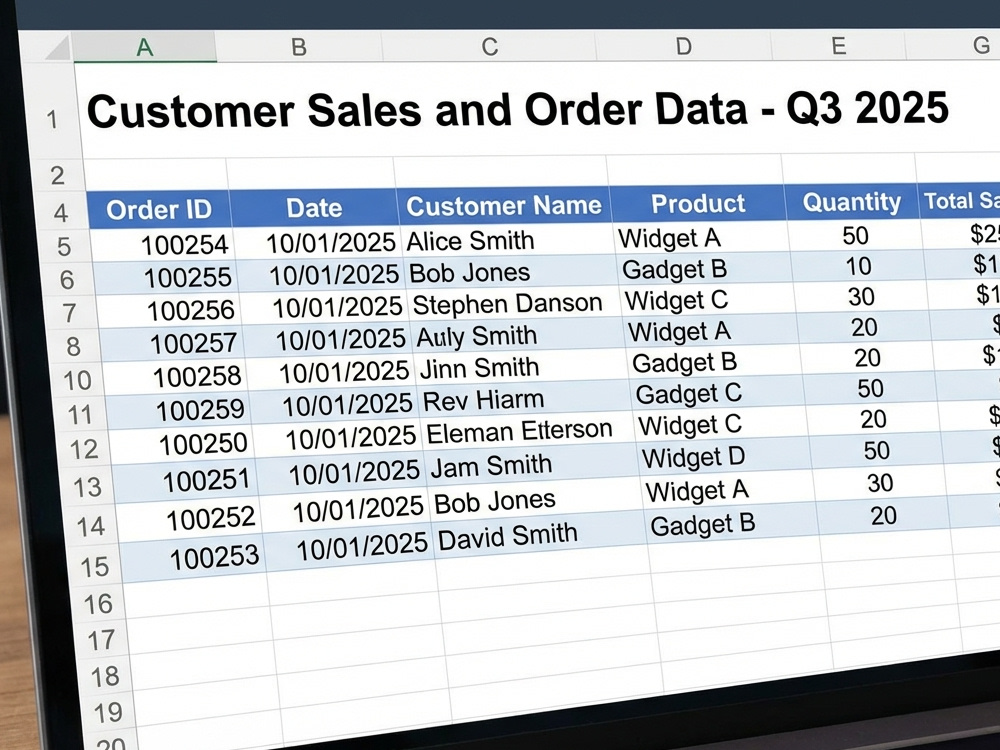Image resolution: width=1000 pixels, height=750 pixels.
Task: Select row 16 header
Action: (x=98, y=603)
